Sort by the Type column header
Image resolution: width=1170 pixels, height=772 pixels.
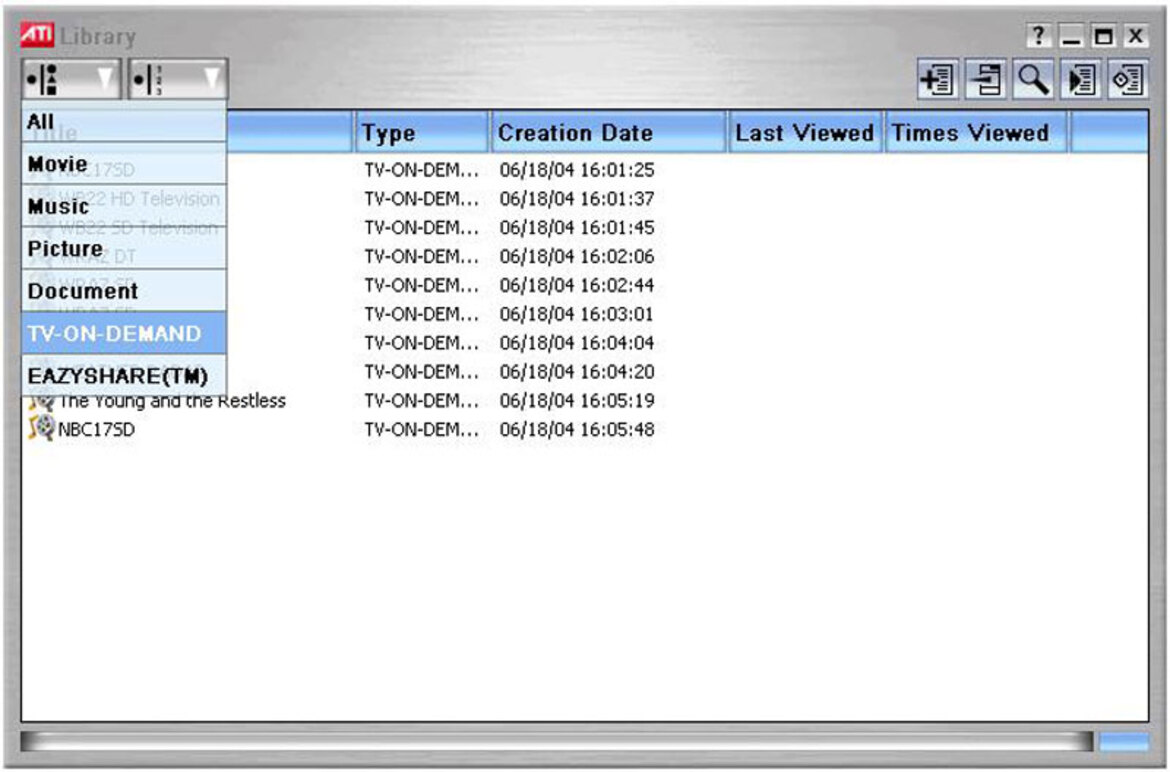pos(422,133)
